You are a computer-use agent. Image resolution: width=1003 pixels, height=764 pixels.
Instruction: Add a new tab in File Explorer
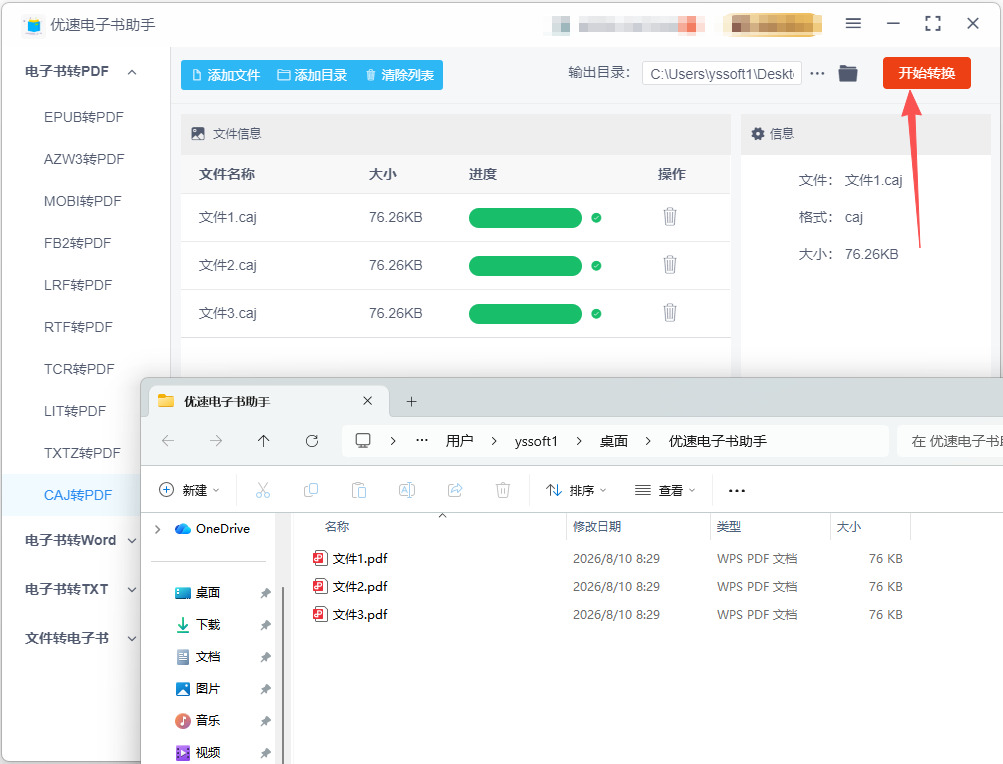(411, 401)
